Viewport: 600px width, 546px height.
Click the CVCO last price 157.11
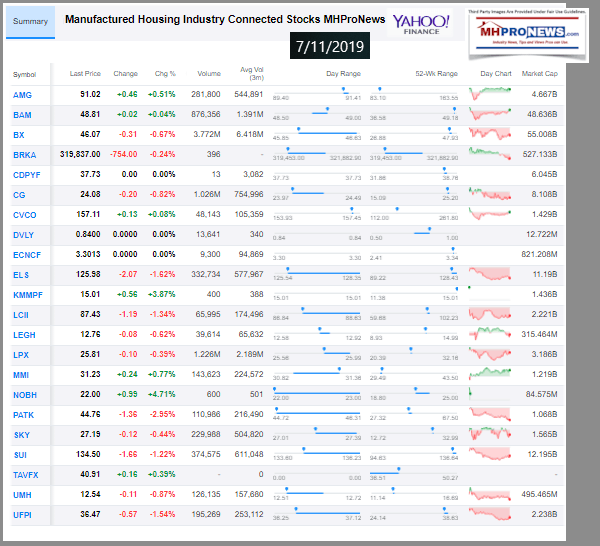click(x=88, y=214)
